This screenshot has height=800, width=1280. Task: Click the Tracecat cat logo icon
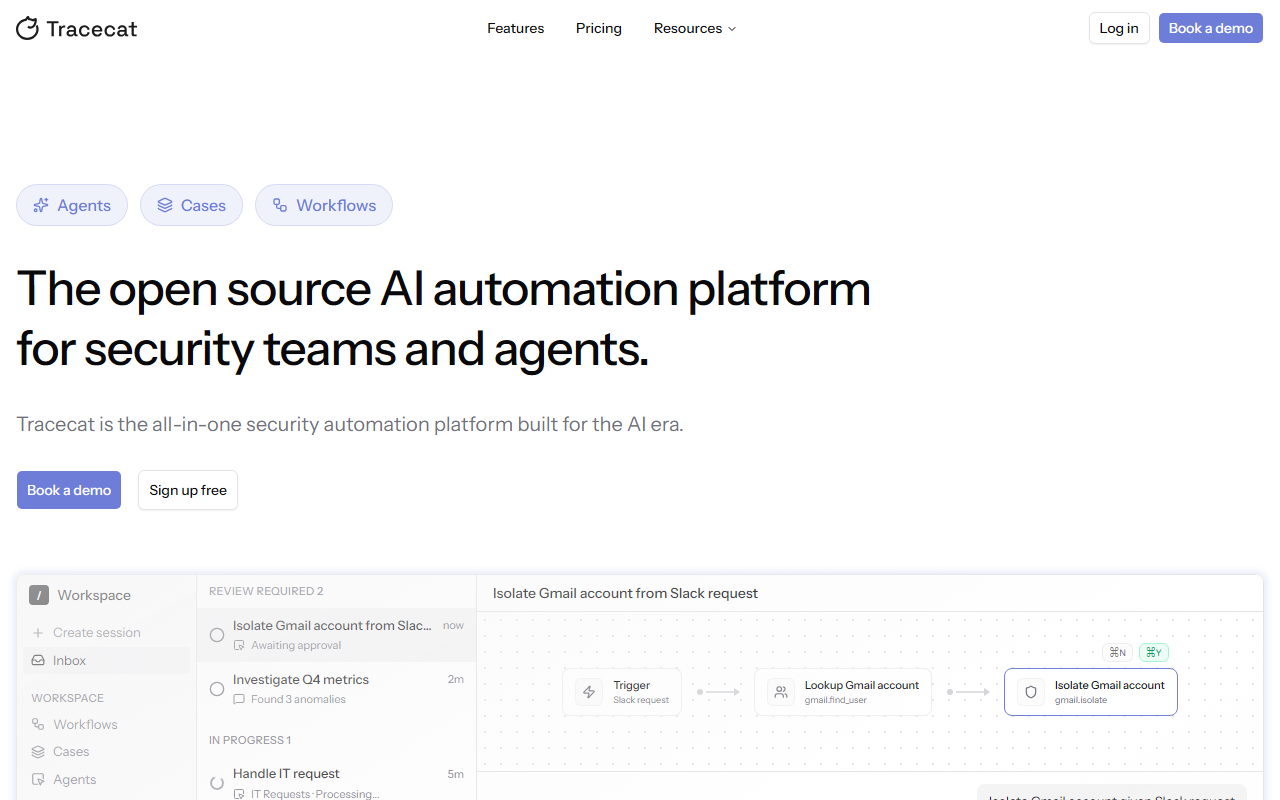(27, 28)
